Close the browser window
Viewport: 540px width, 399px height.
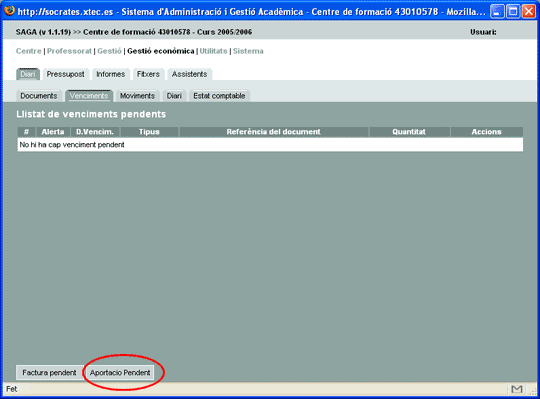pyautogui.click(x=529, y=12)
